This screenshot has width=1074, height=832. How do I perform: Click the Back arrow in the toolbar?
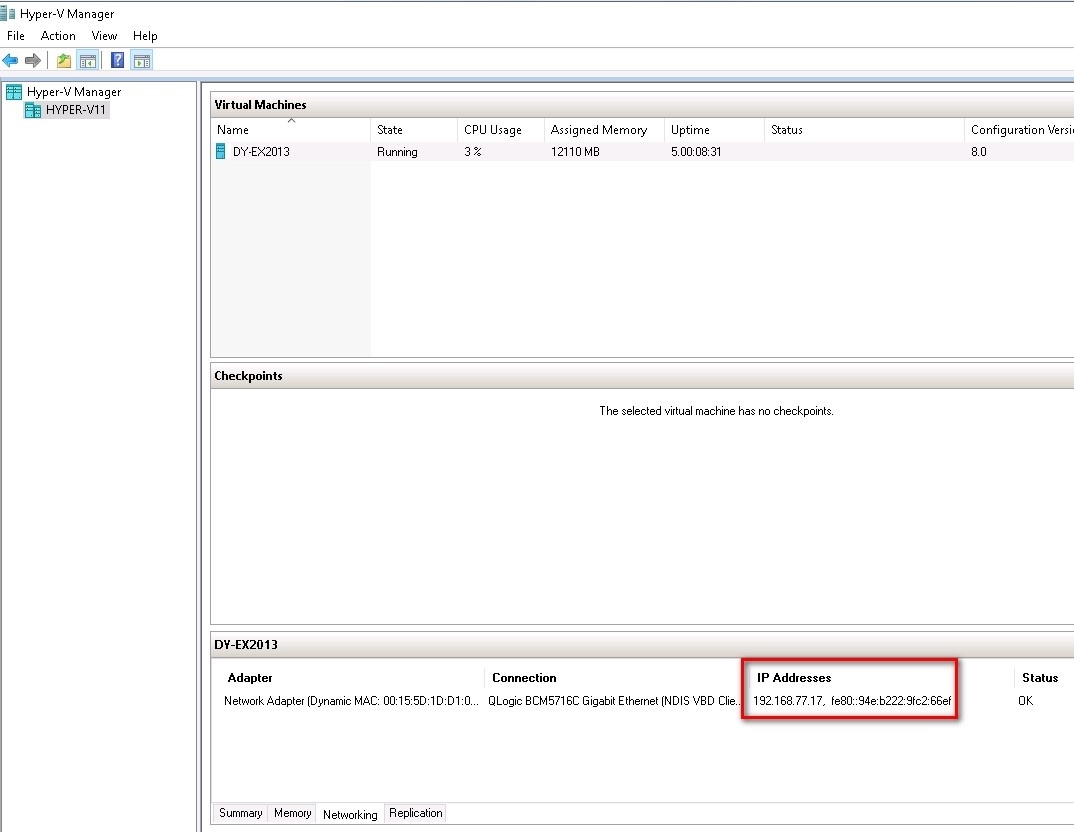click(x=11, y=61)
